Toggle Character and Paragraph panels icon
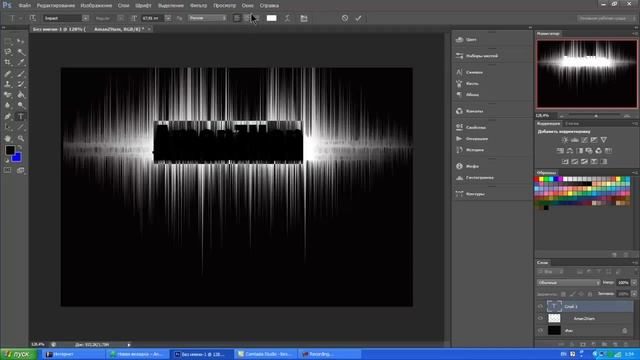This screenshot has width=640, height=360. (x=304, y=18)
